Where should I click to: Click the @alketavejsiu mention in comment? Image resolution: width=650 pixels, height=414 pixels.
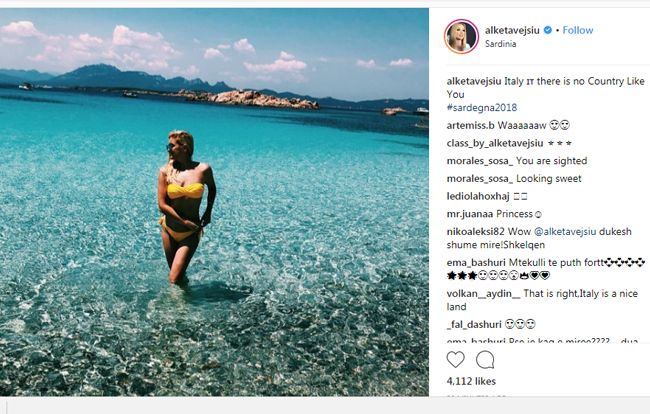(x=565, y=232)
